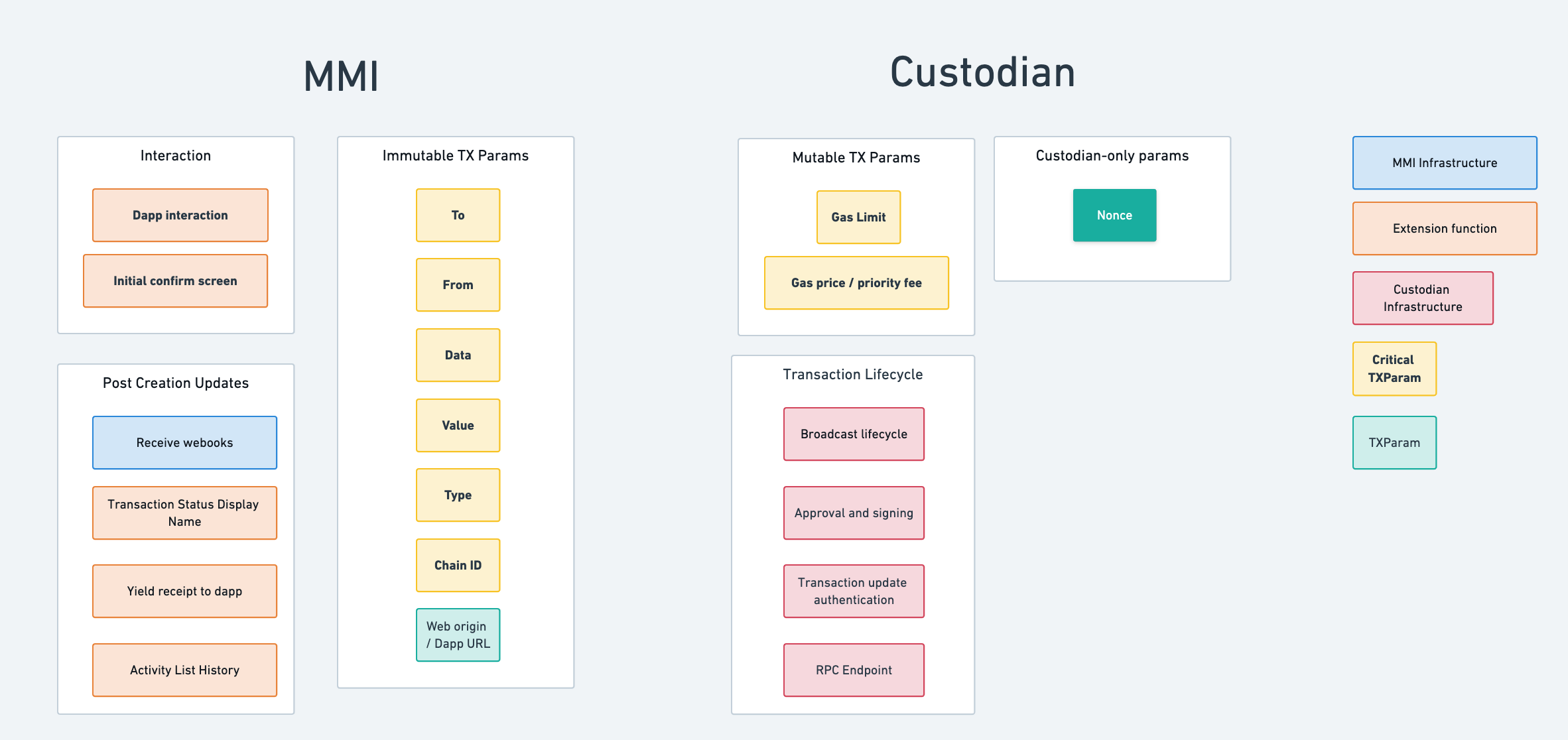Screen dimensions: 1568x740
Task: Select the Yield receipt to dapp box
Action: pyautogui.click(x=184, y=591)
